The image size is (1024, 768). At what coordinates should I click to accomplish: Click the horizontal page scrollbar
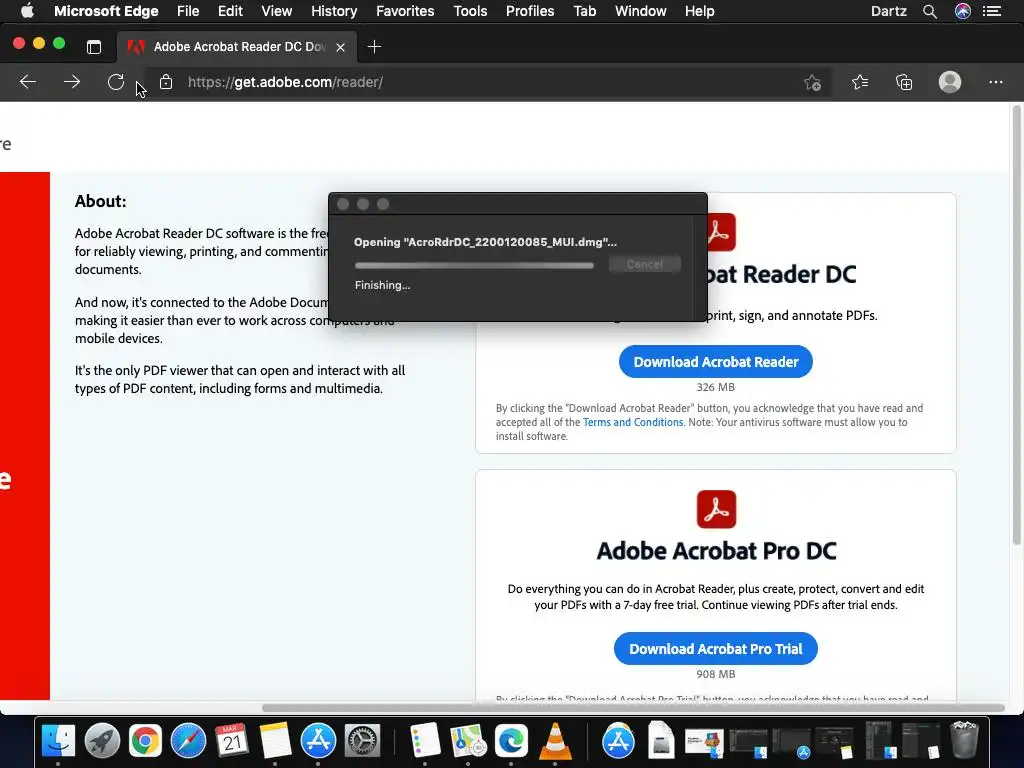click(633, 708)
